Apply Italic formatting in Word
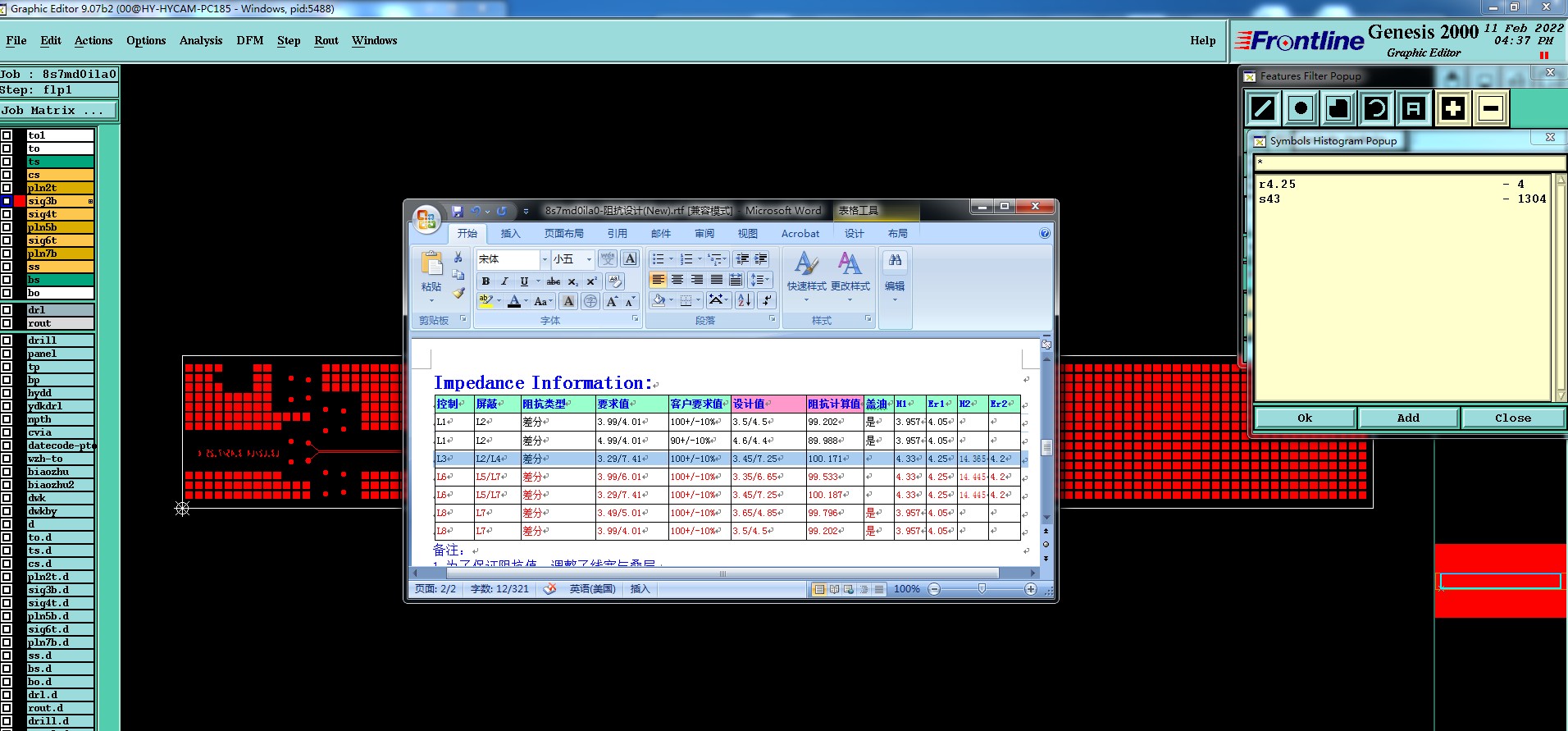 click(504, 281)
